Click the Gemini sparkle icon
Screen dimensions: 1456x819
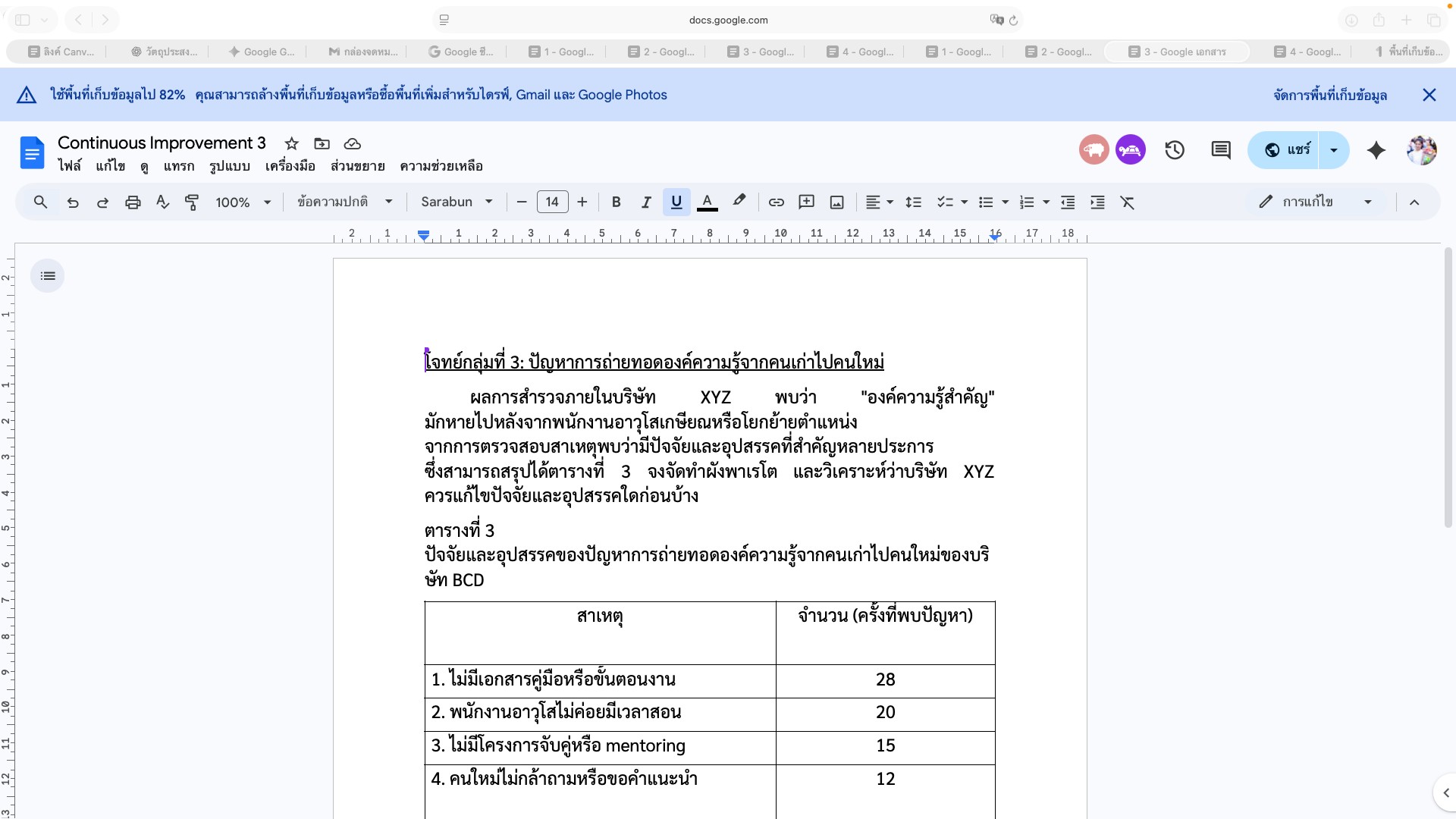(x=1376, y=150)
